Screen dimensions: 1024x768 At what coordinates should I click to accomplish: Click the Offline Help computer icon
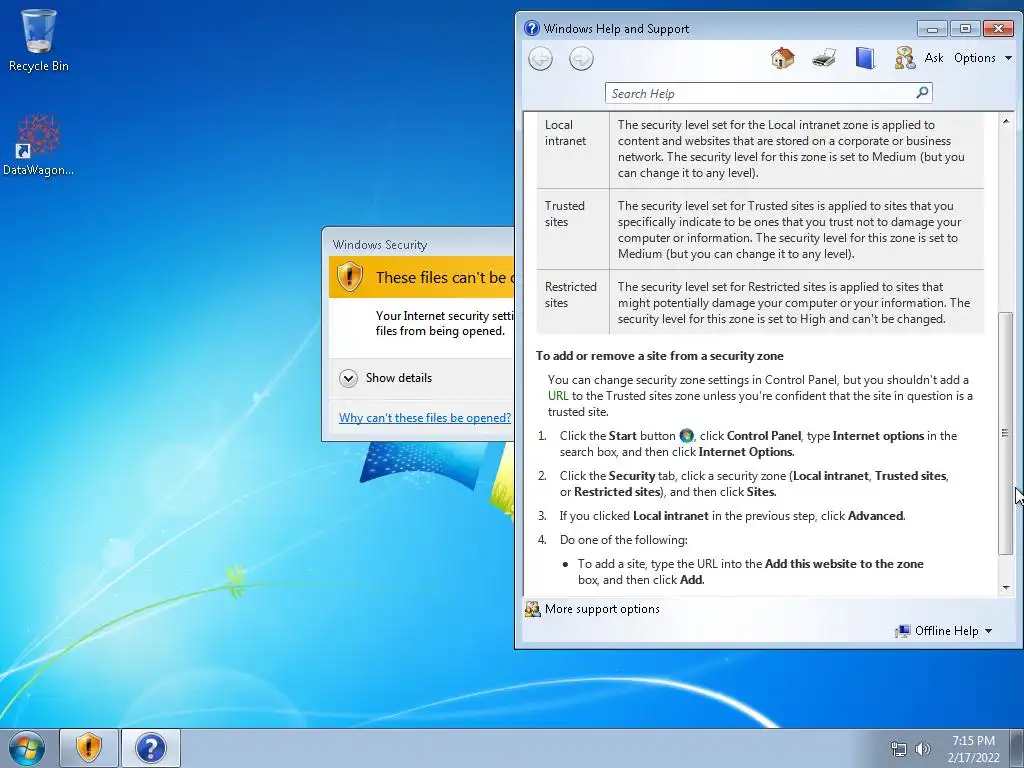click(903, 631)
